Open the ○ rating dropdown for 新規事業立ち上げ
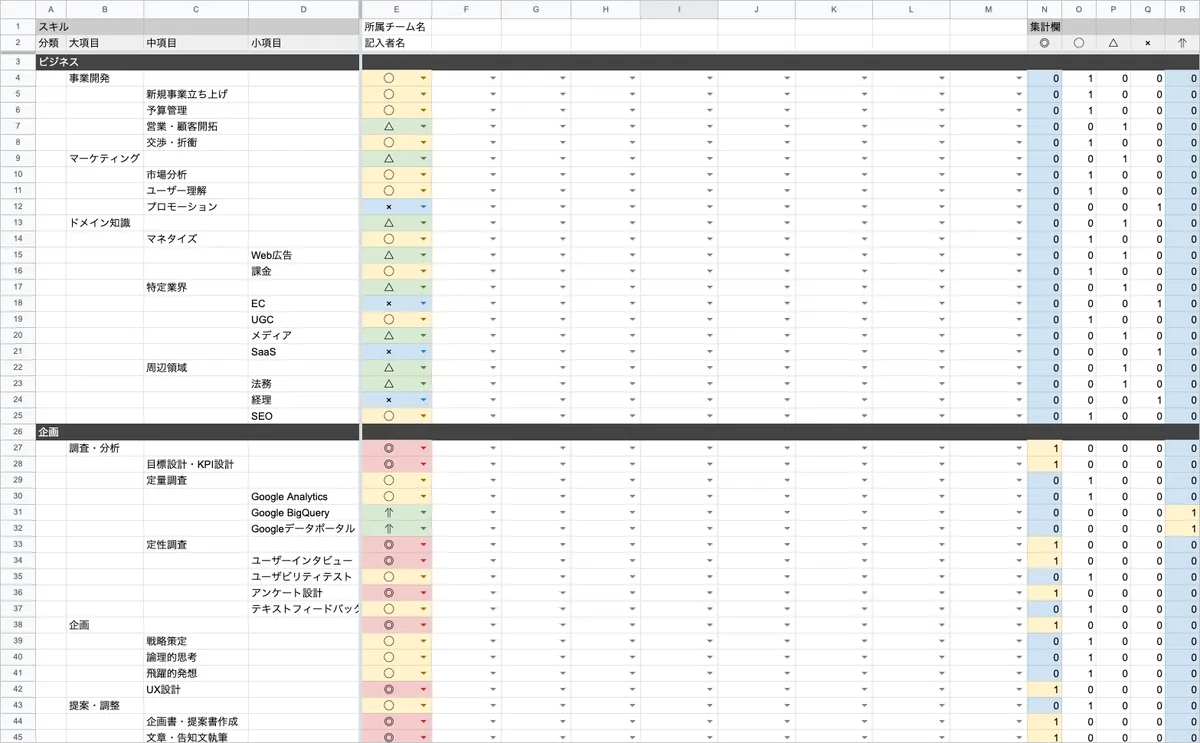 (x=424, y=94)
